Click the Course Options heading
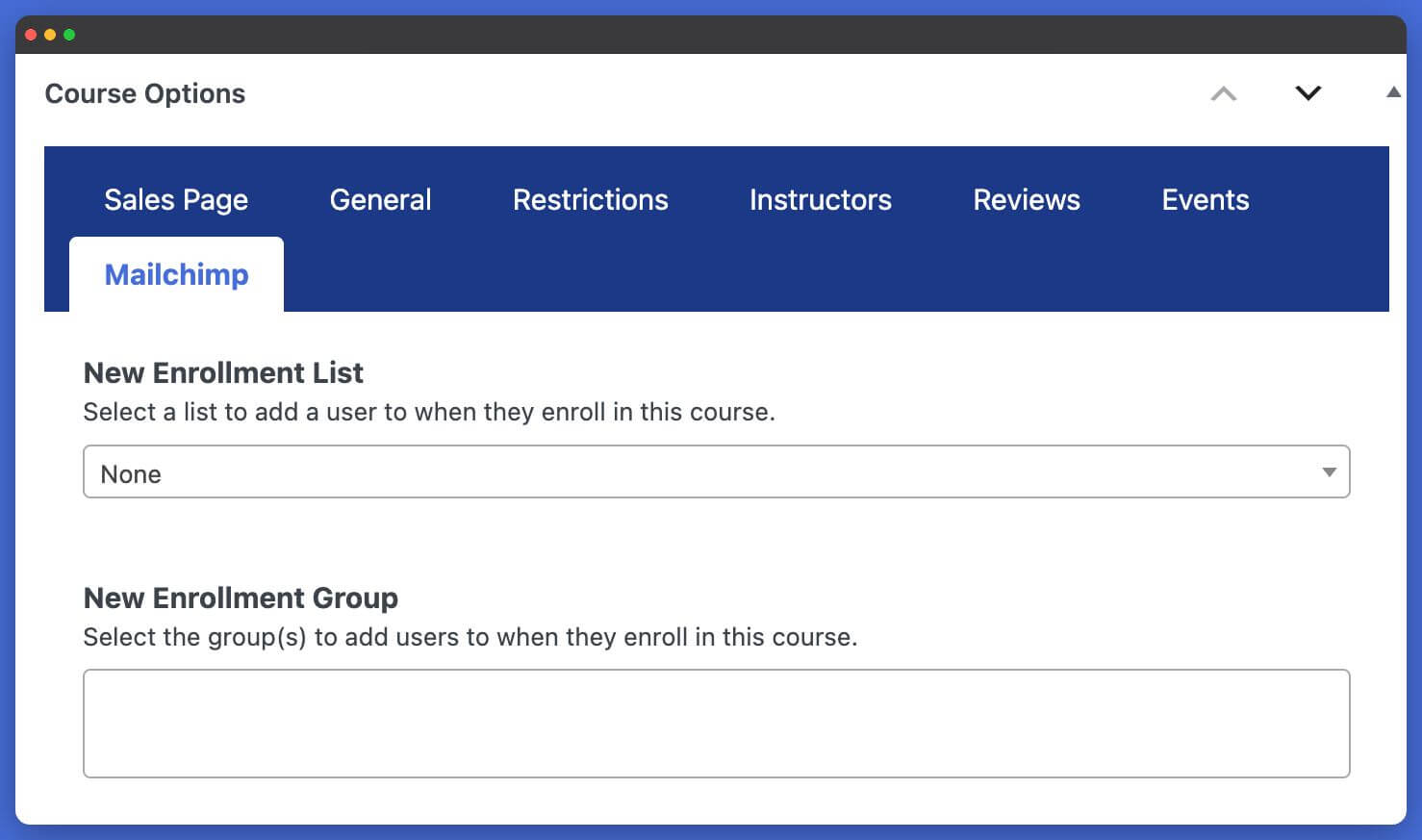Viewport: 1422px width, 840px height. 145,93
